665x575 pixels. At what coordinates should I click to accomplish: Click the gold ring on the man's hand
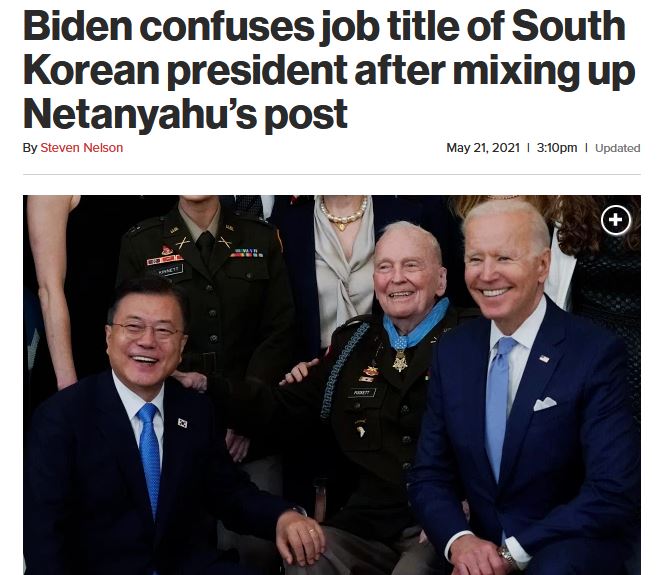[x=311, y=531]
